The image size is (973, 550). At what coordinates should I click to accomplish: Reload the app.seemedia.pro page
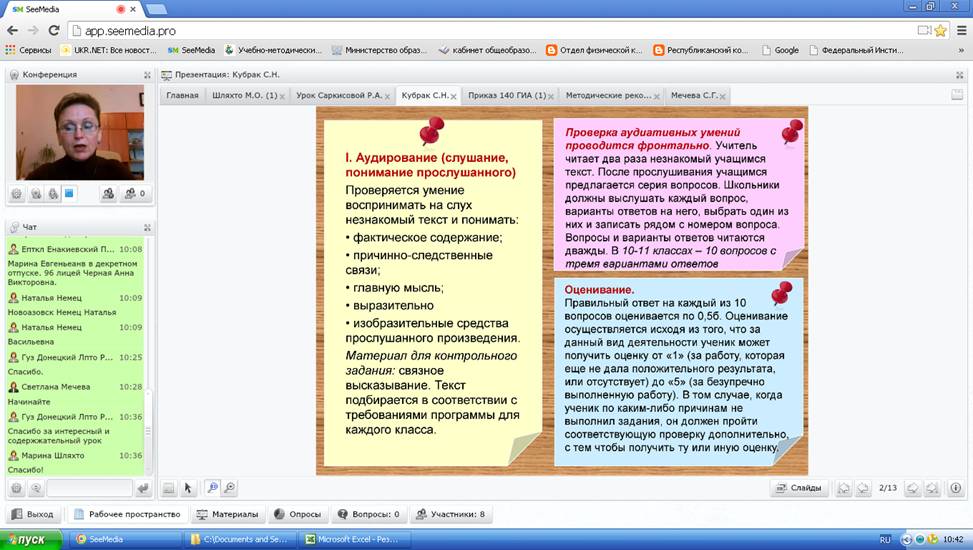[x=54, y=30]
